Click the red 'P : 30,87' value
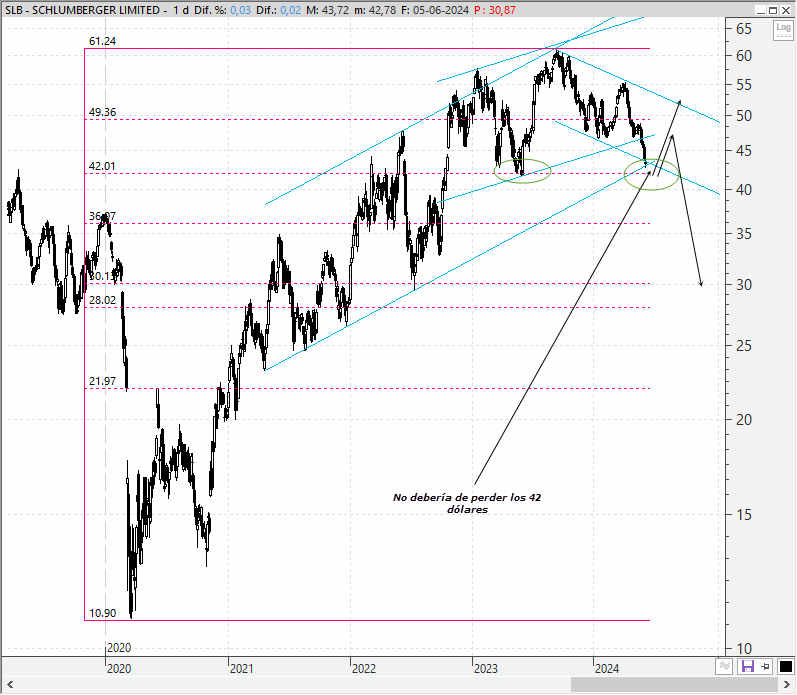This screenshot has width=797, height=695. pyautogui.click(x=495, y=10)
